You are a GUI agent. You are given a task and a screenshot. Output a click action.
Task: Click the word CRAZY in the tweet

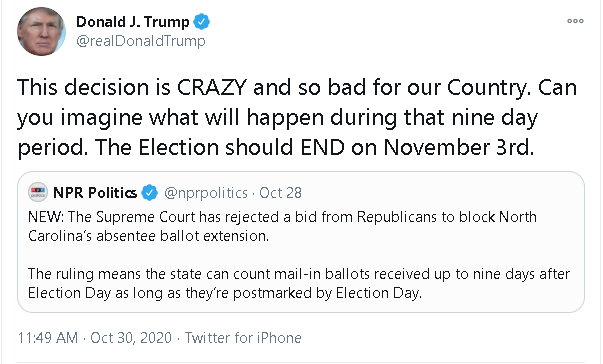[211, 87]
